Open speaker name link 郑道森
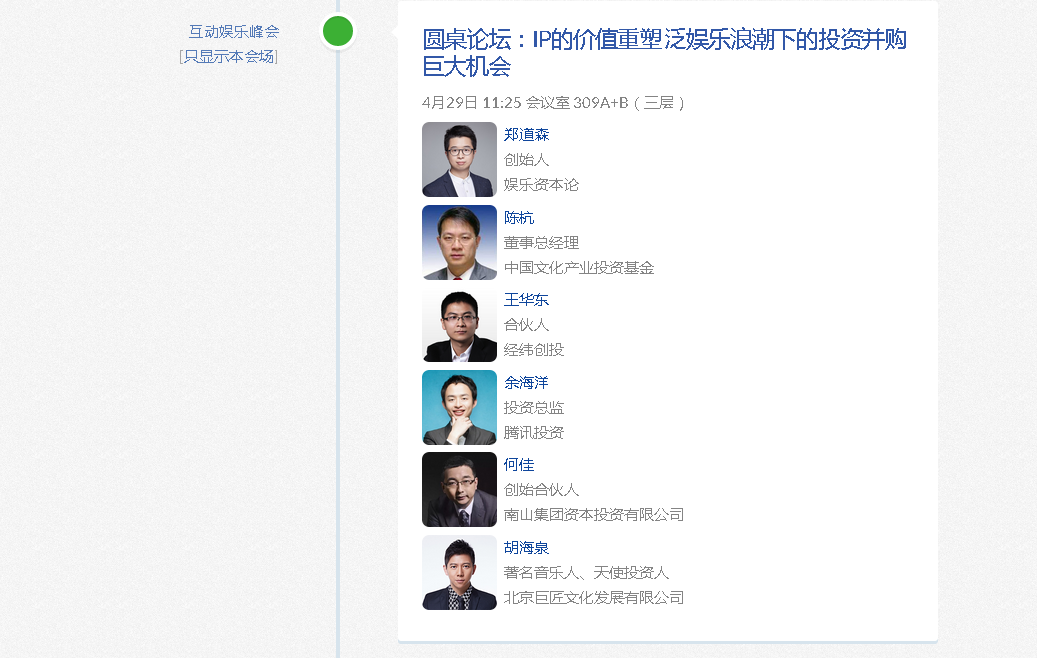The width and height of the screenshot is (1037, 658). (526, 135)
